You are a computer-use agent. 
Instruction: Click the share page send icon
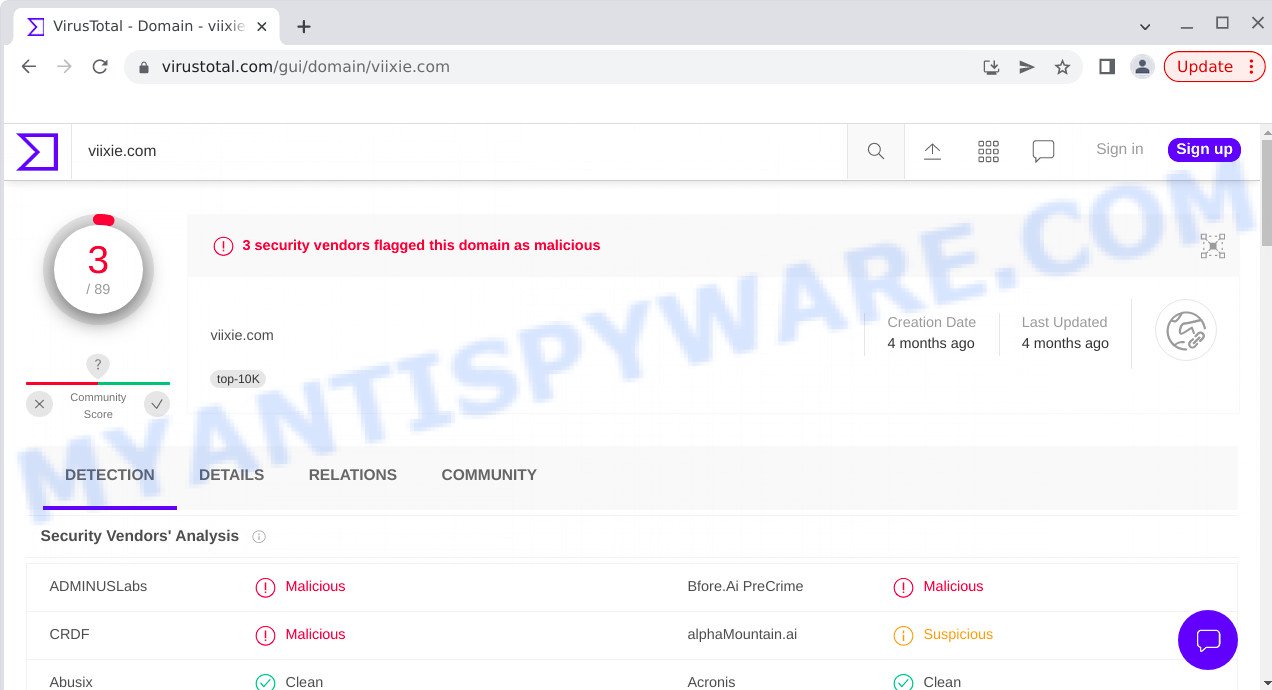click(1027, 67)
